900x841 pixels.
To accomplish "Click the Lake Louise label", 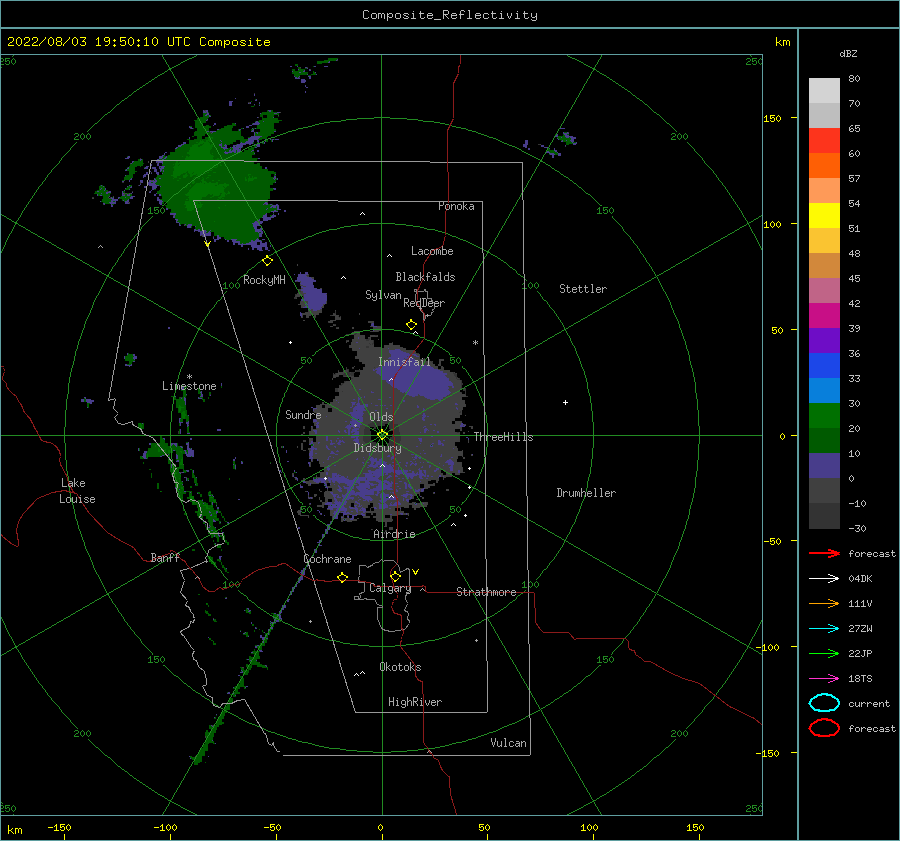I will pos(77,491).
